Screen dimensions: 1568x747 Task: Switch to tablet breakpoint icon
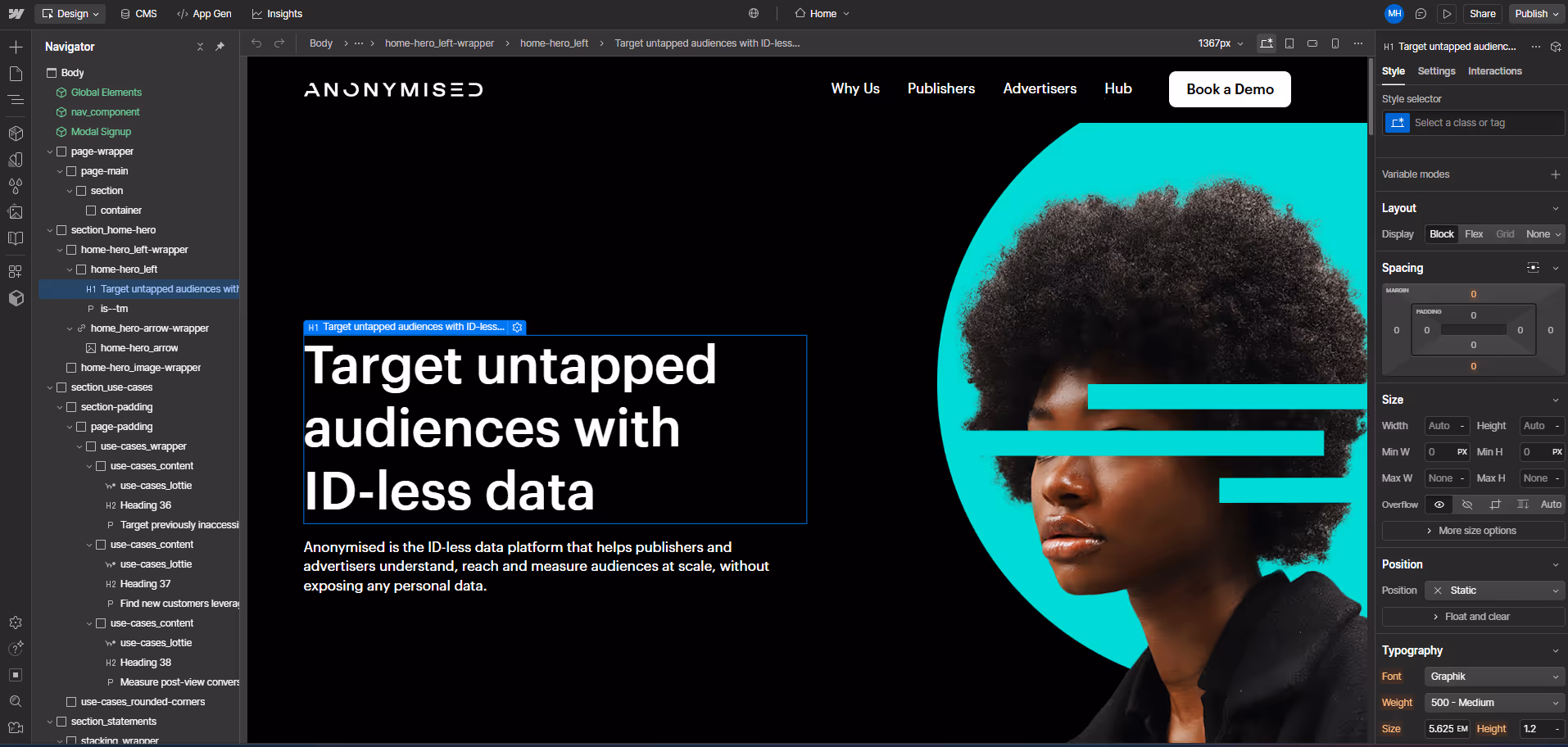[1289, 43]
